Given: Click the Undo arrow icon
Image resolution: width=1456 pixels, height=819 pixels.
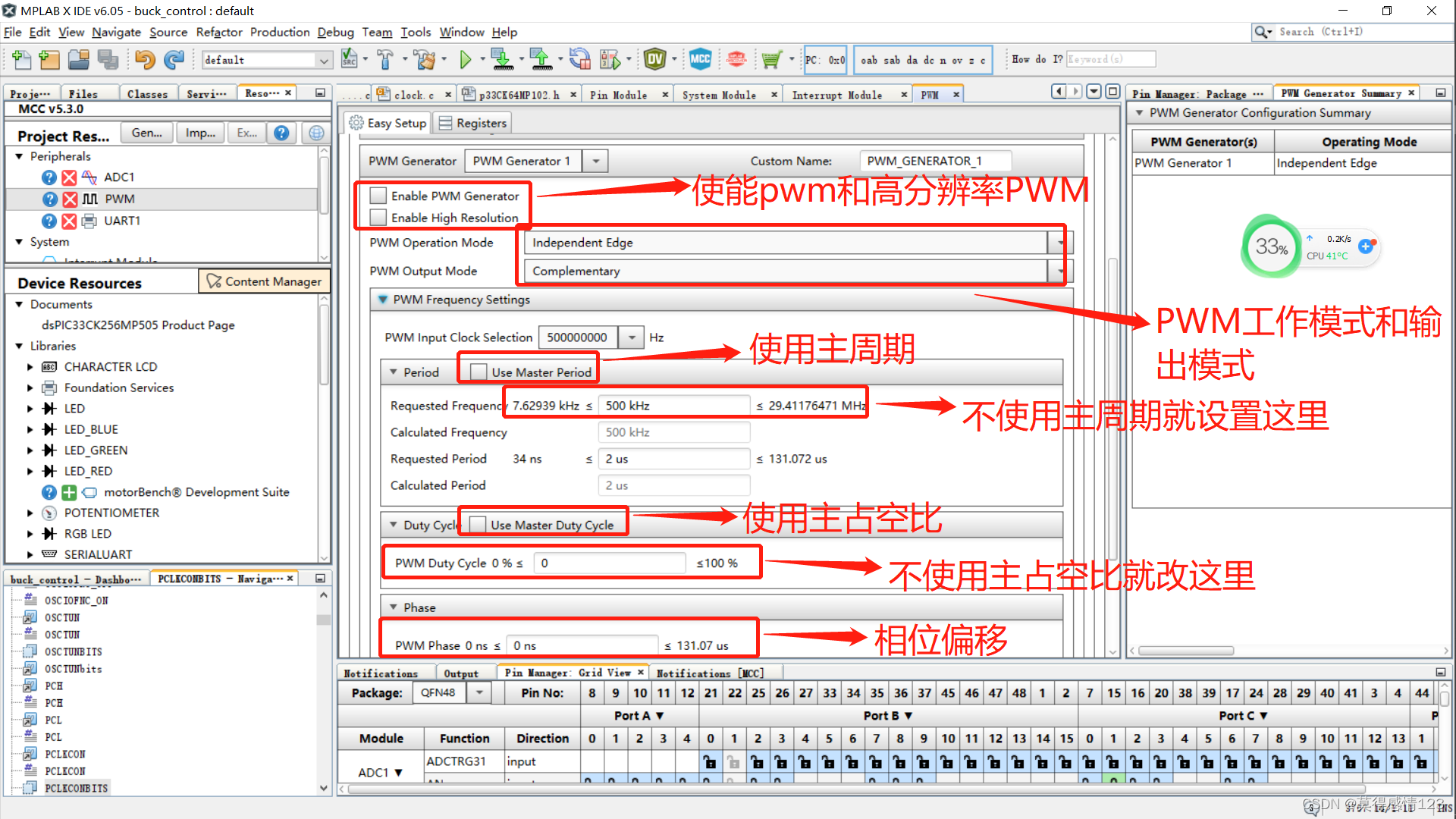Looking at the screenshot, I should pos(145,59).
